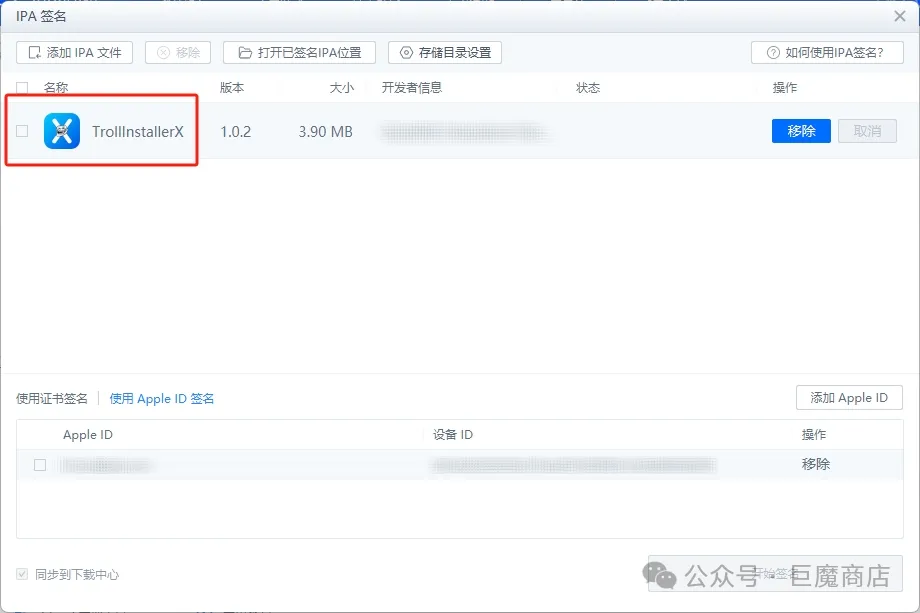Screen dimensions: 920x613
Task: Switch to the sign with certificate tab
Action: [x=52, y=399]
